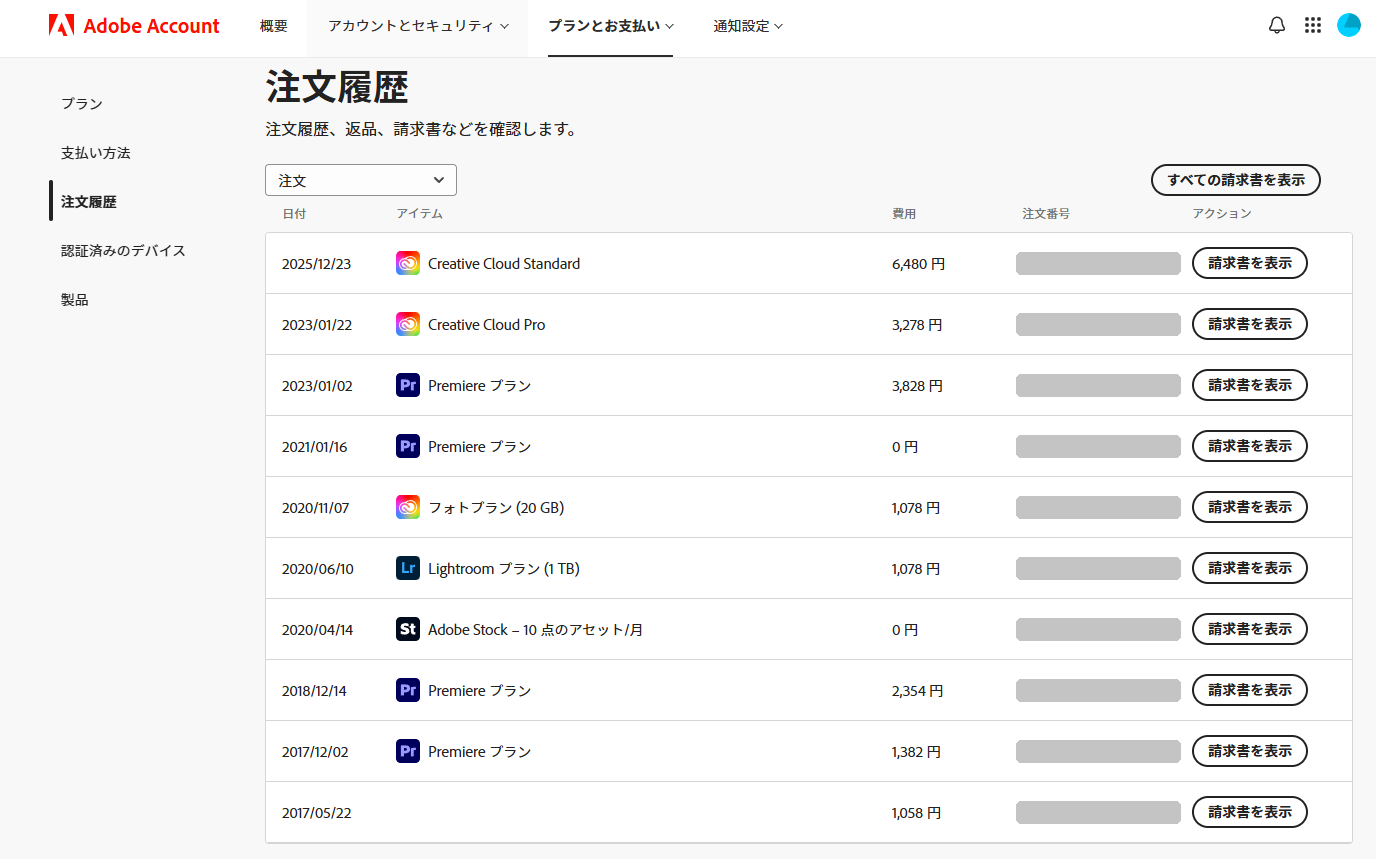Select プラン in the sidebar

pyautogui.click(x=82, y=104)
